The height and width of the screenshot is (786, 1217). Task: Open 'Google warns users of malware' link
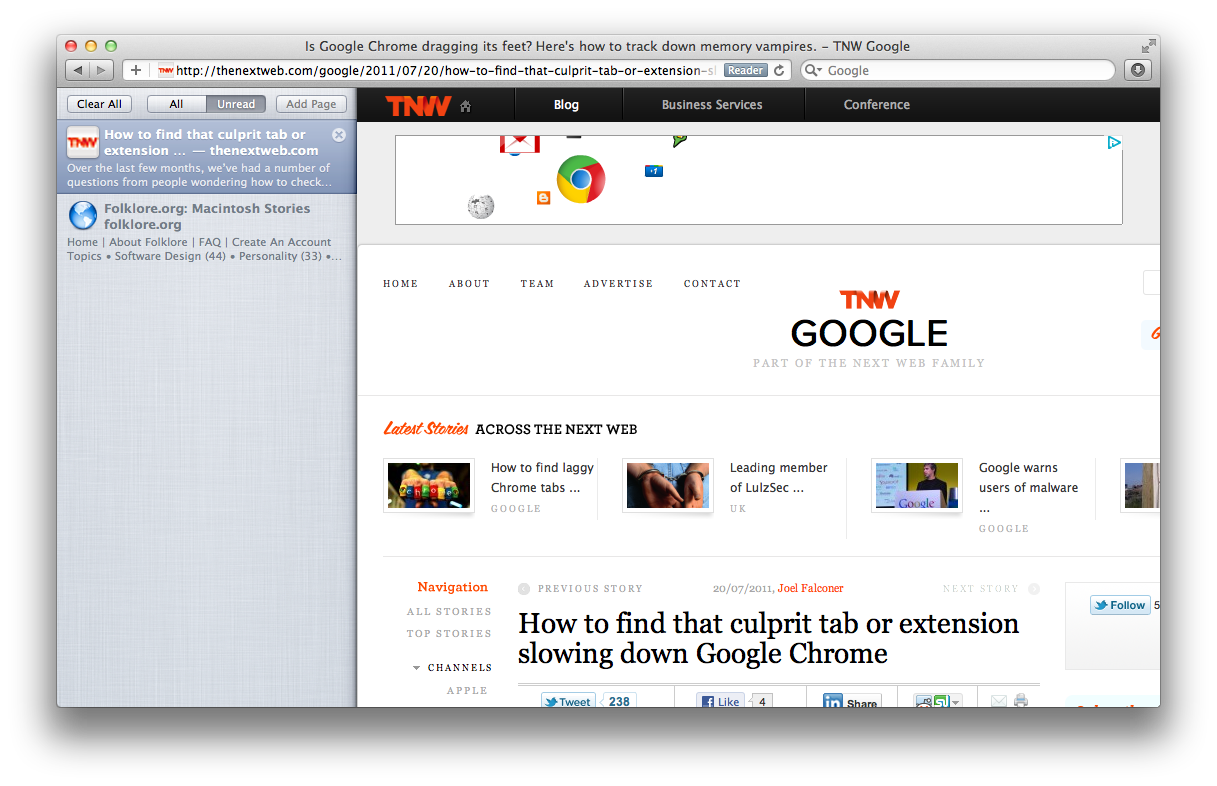tap(1028, 487)
